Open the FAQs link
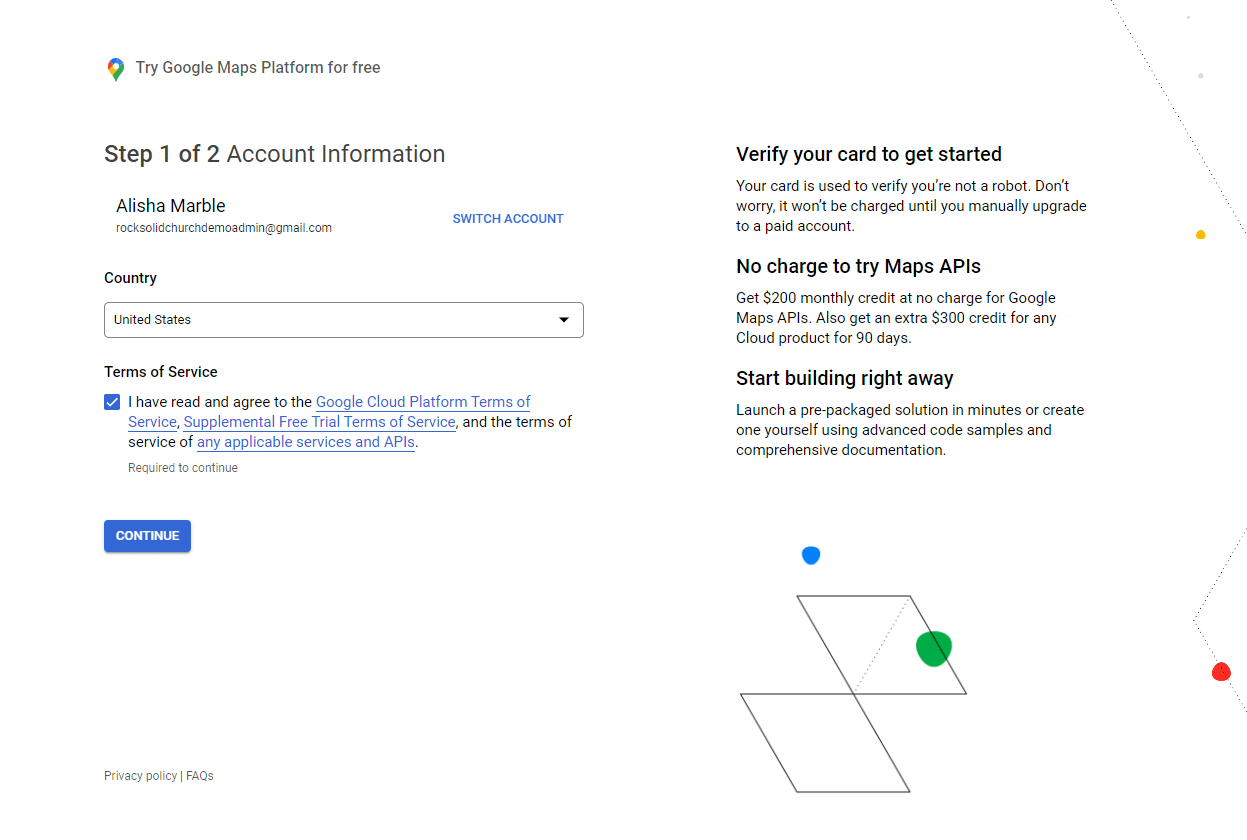The height and width of the screenshot is (840, 1247). 200,776
